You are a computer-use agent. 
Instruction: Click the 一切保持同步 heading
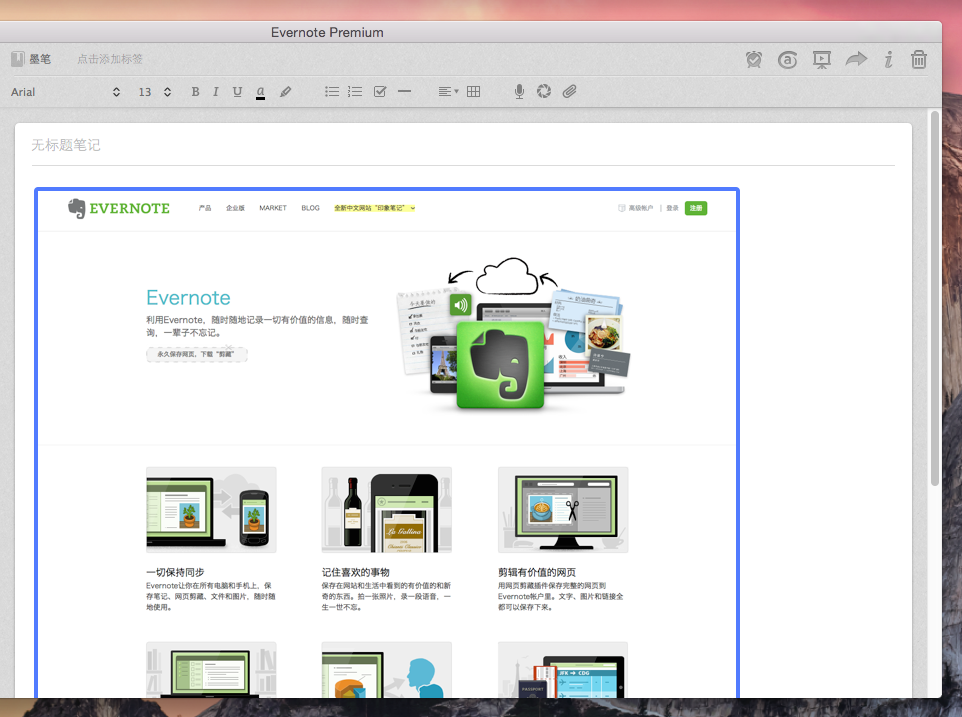click(175, 572)
